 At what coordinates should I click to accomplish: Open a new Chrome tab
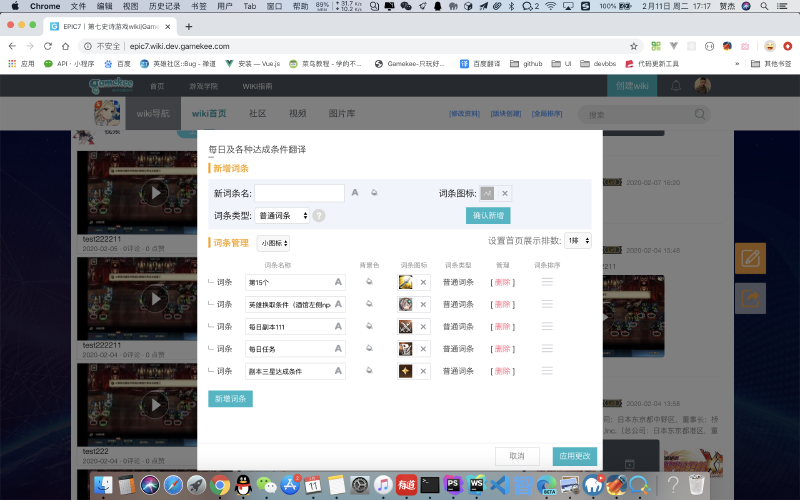(189, 27)
